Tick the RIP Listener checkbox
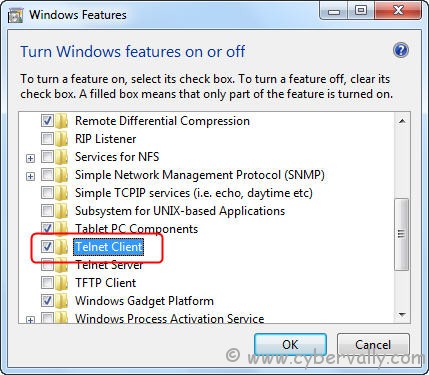 [x=47, y=139]
